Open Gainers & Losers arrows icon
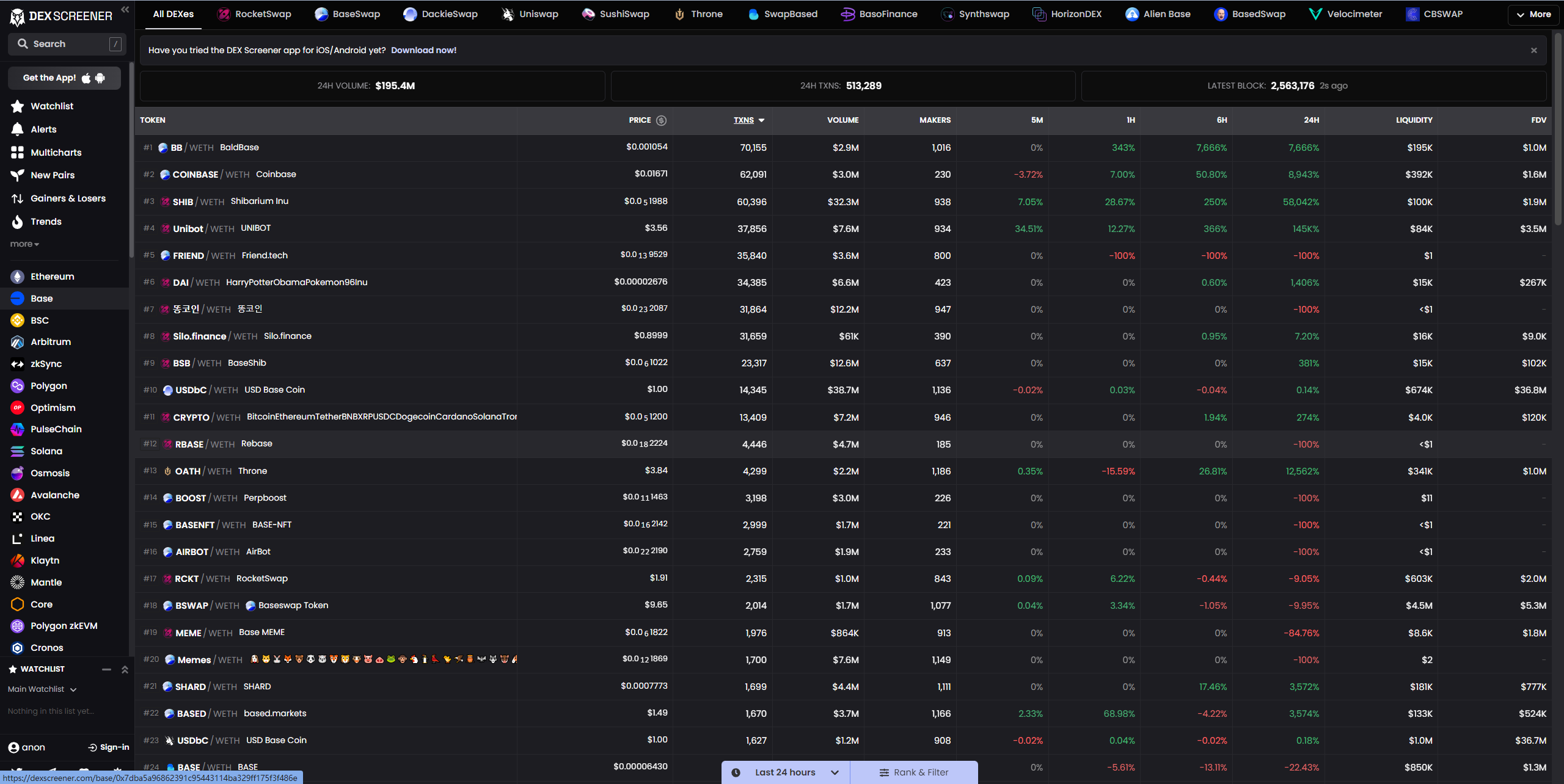Image resolution: width=1564 pixels, height=784 pixels. point(18,198)
